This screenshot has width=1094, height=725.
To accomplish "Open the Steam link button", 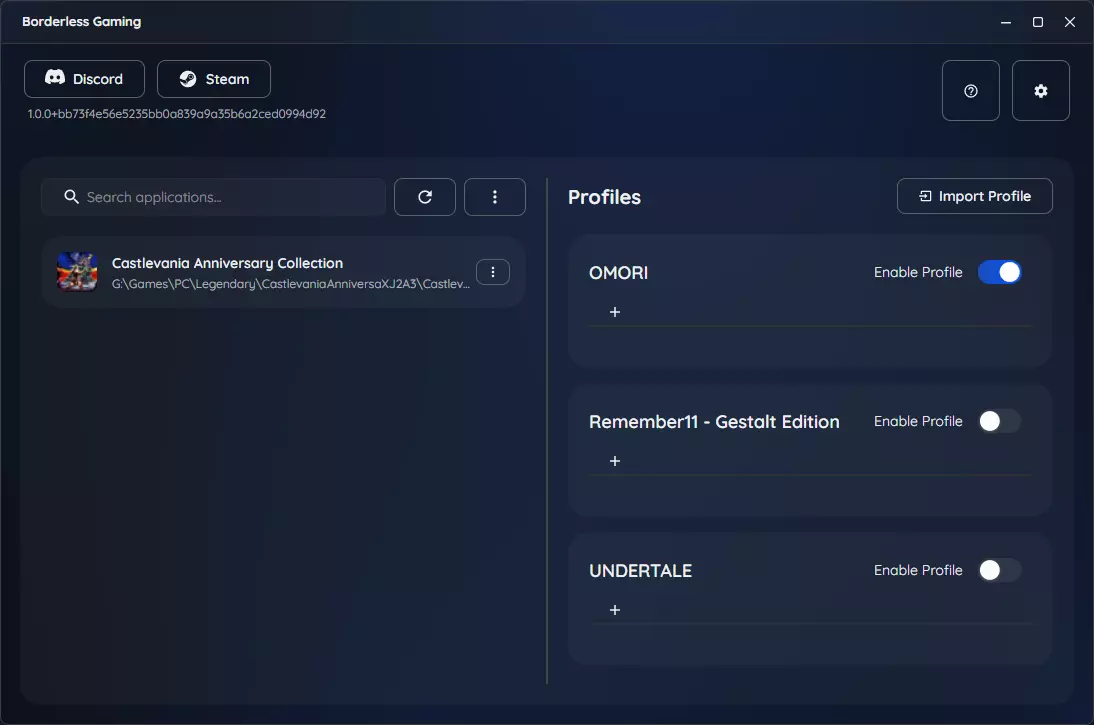I will coord(213,79).
